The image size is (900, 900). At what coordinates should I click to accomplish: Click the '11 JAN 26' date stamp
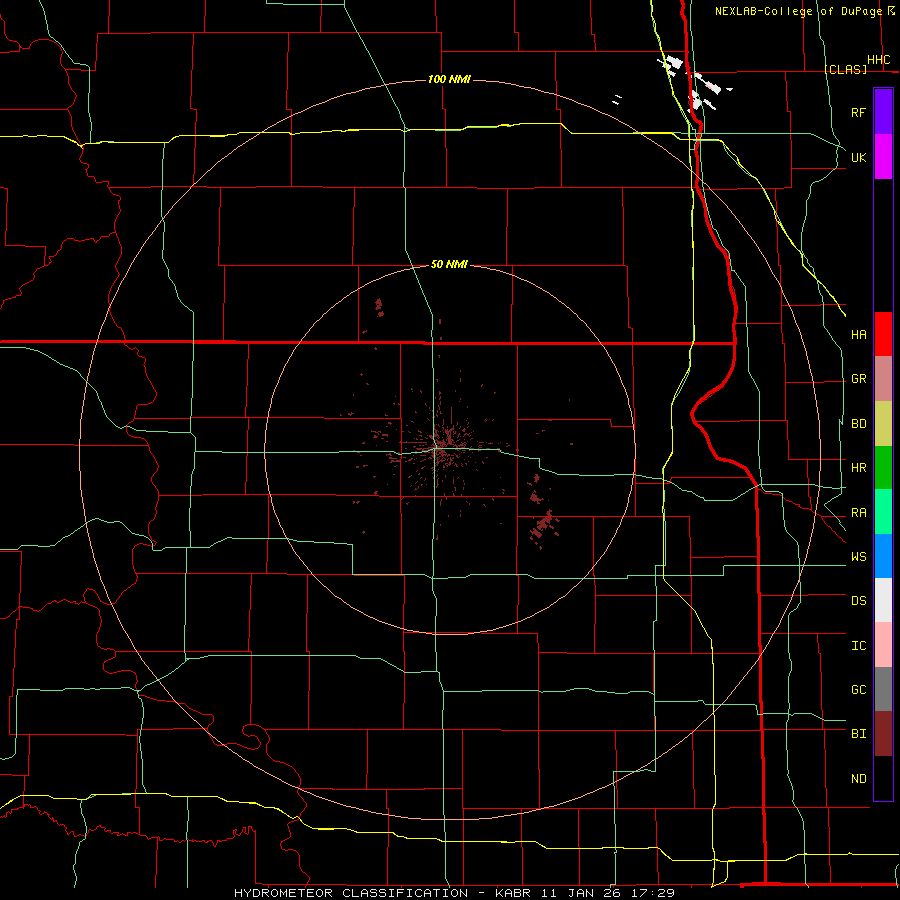pos(583,893)
